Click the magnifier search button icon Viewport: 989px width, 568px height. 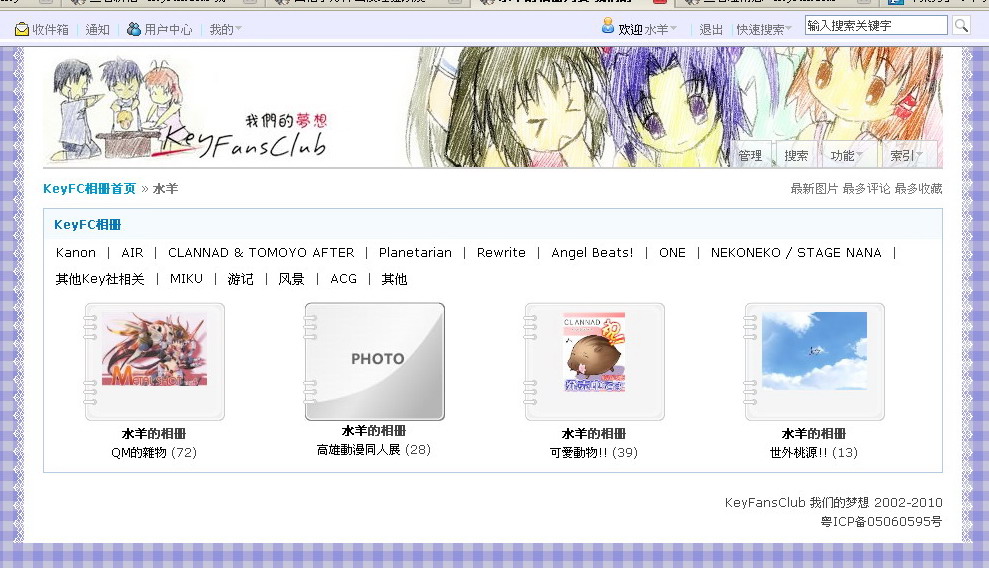coord(961,26)
